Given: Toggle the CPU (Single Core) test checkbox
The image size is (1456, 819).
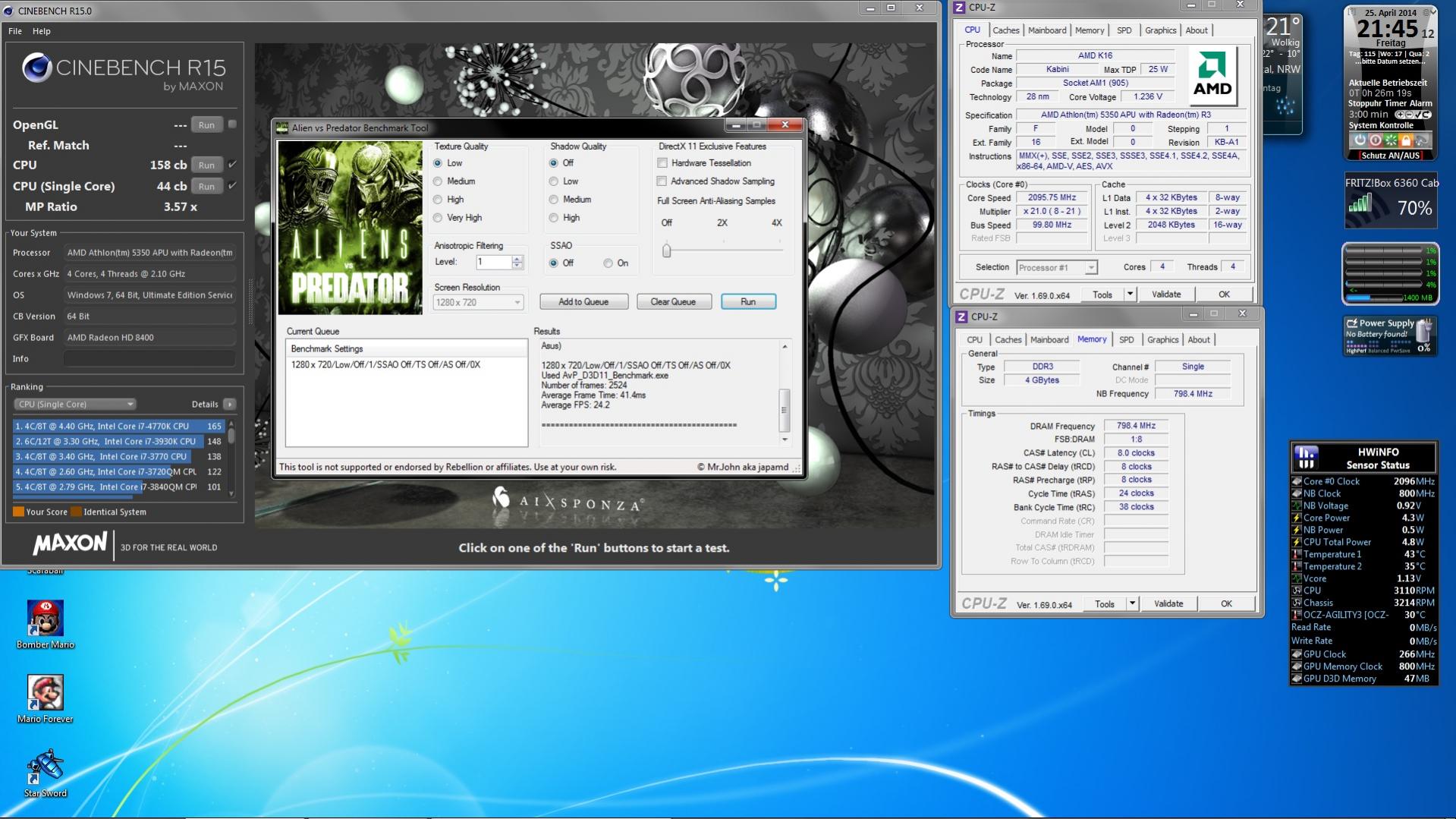Looking at the screenshot, I should click(x=233, y=186).
